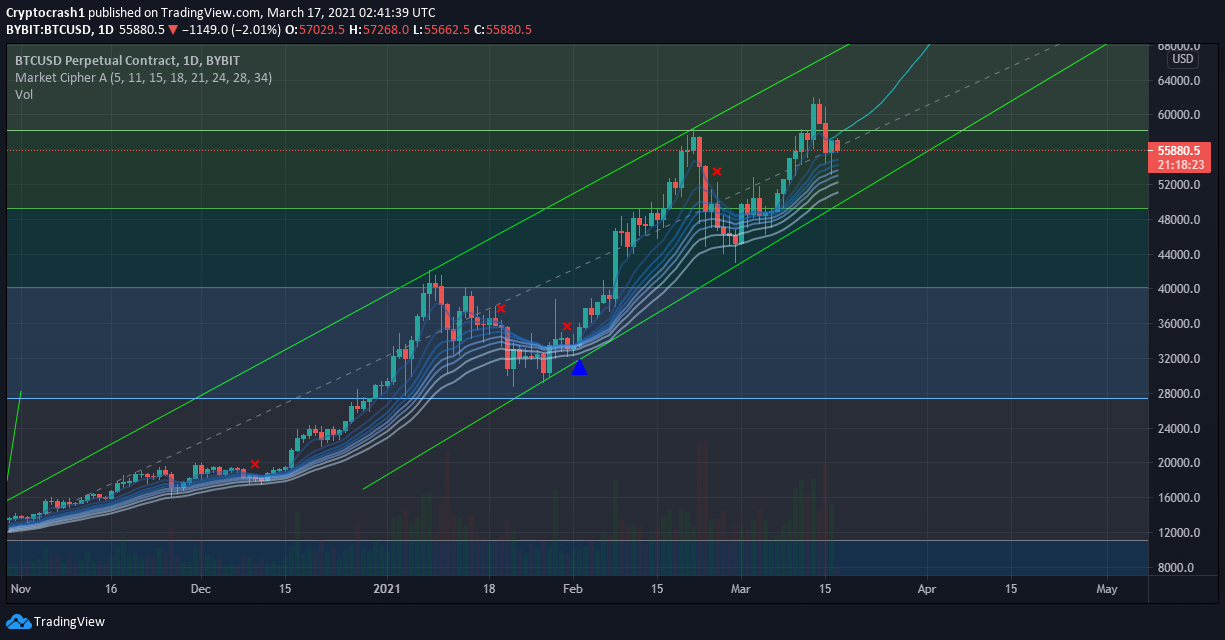Click the Nov label on the time axis
Image resolution: width=1225 pixels, height=640 pixels.
pos(20,590)
